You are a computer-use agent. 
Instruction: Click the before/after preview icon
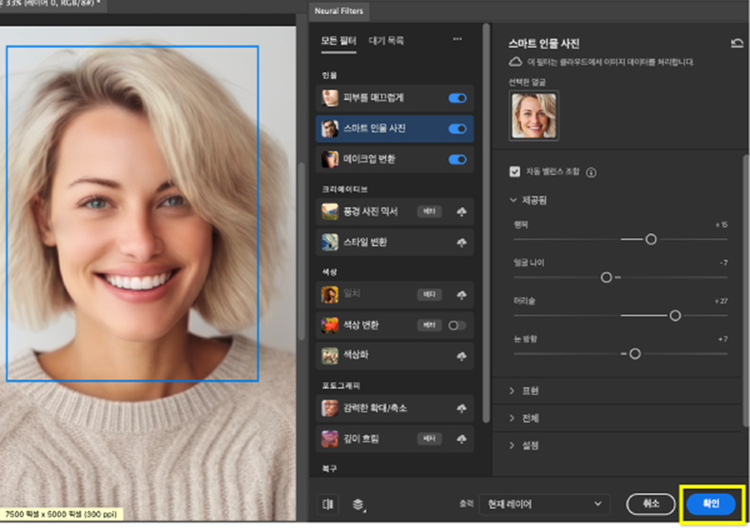tap(329, 504)
